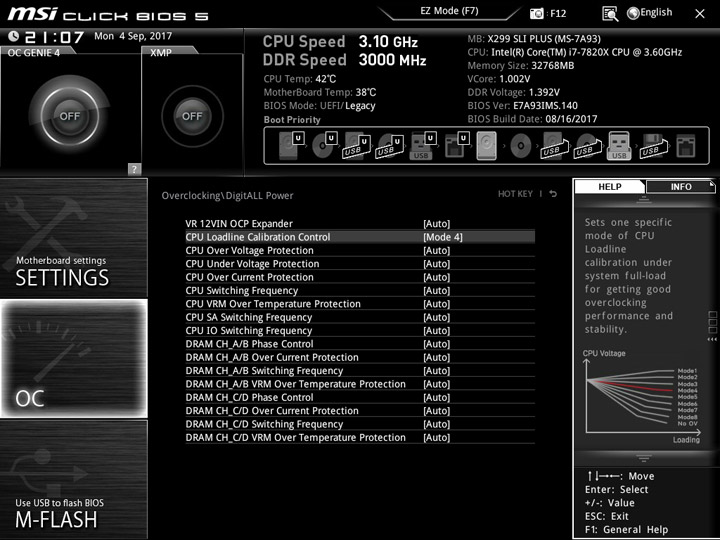Viewport: 720px width, 540px height.
Task: Click the Help panel bottom collapse handle
Action: click(644, 458)
